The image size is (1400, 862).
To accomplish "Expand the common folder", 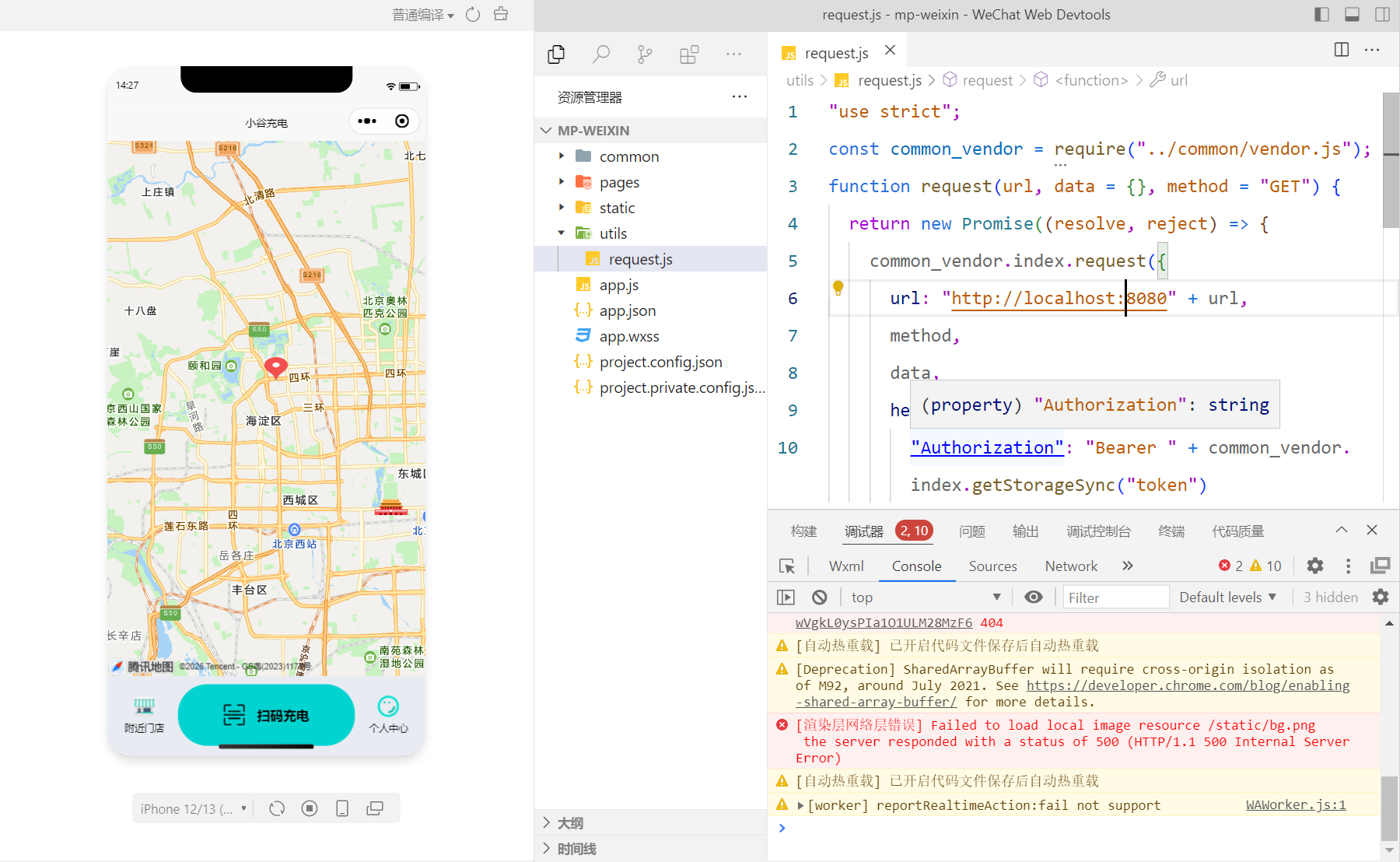I will point(650,156).
